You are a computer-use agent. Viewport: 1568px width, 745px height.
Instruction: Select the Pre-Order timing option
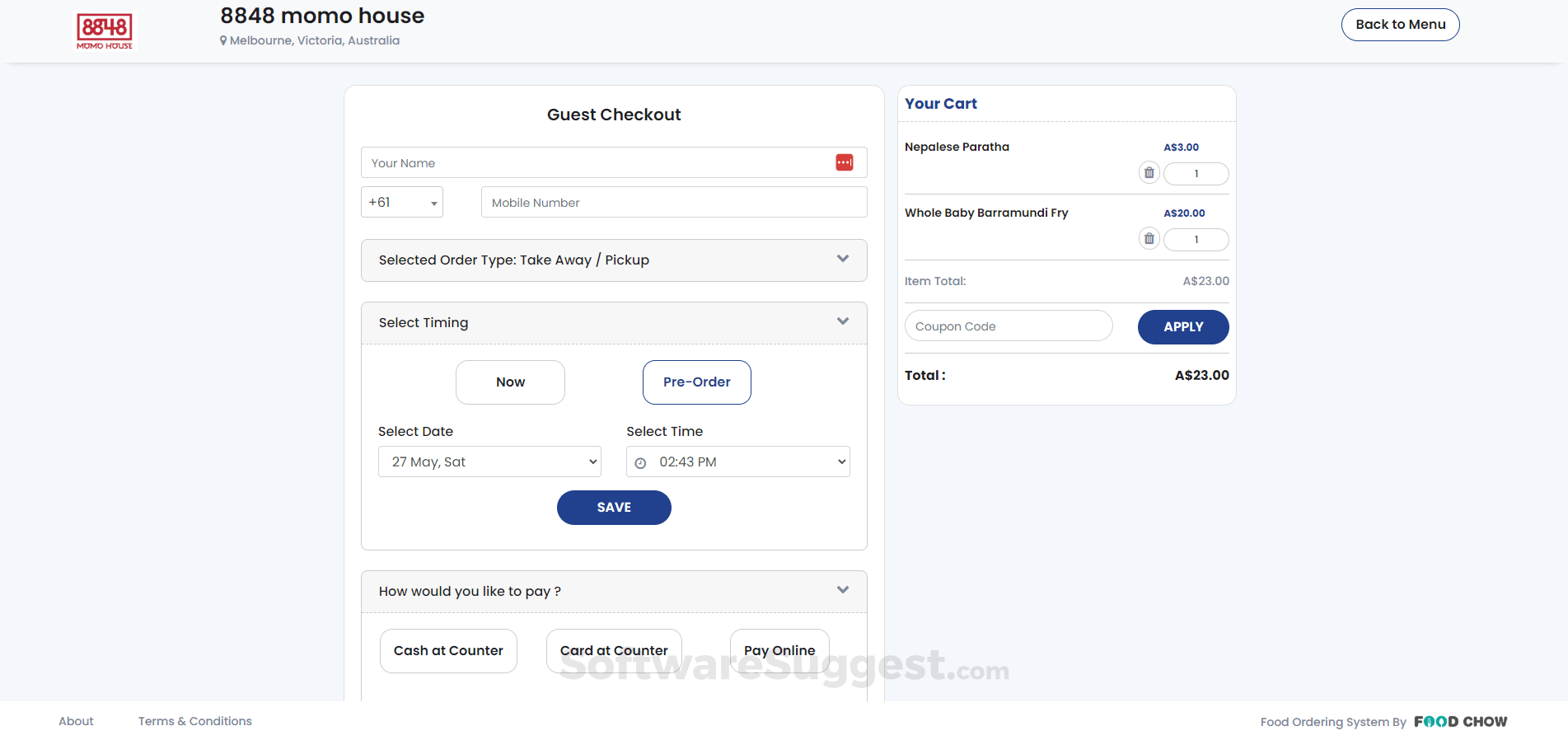[696, 382]
